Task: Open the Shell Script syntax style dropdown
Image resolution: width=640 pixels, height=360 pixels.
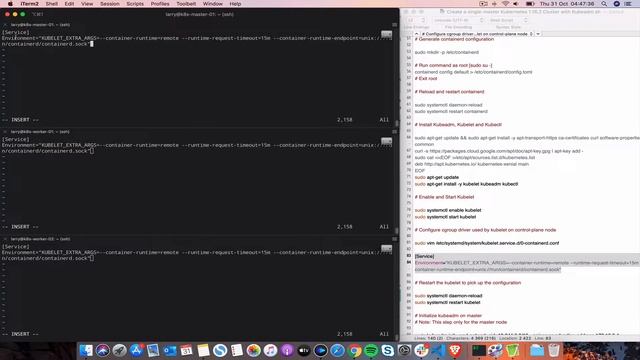Action: 508,20
